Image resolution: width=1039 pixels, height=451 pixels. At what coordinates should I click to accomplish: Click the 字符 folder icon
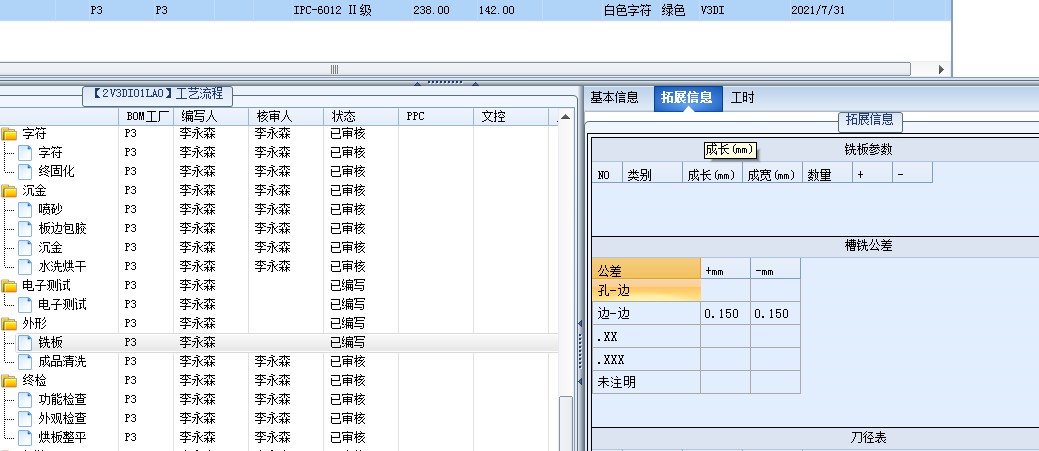(x=9, y=134)
